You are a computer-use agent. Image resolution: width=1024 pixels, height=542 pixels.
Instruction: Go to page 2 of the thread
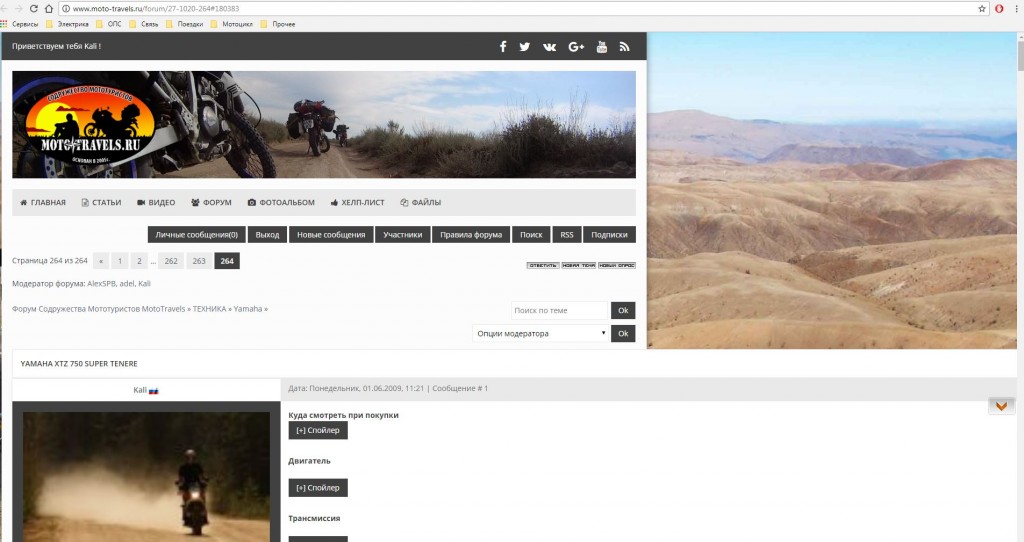(139, 261)
